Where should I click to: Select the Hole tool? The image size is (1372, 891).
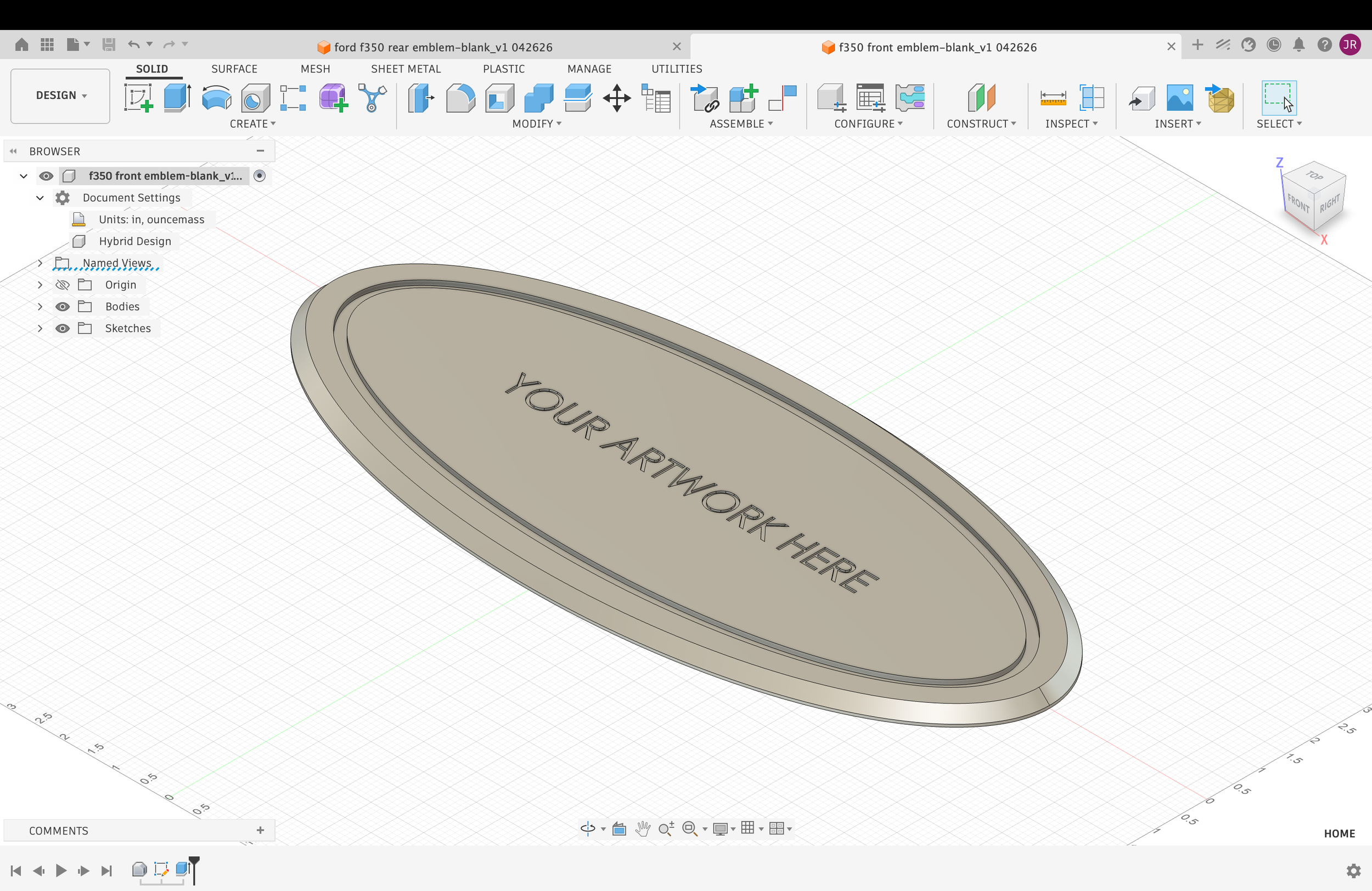click(255, 98)
